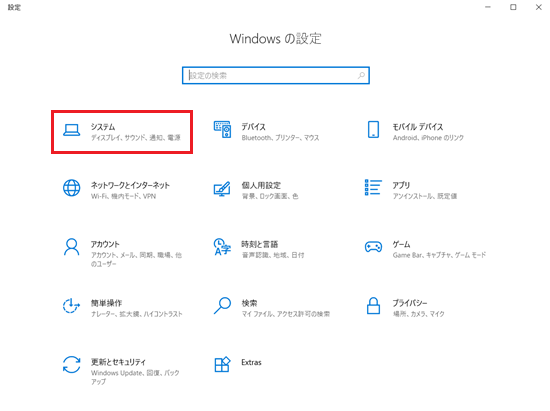The image size is (550, 411).
Task: Open the アプリ list icon
Action: pos(373,187)
